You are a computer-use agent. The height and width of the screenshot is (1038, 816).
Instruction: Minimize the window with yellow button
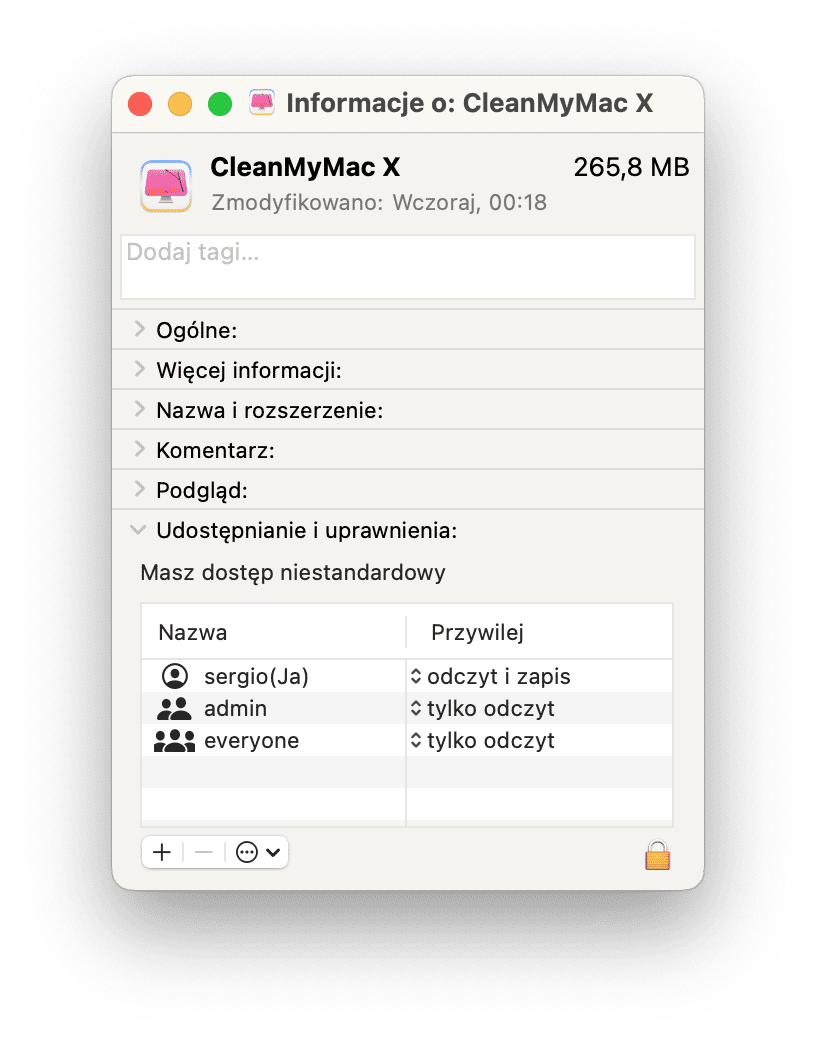[180, 104]
